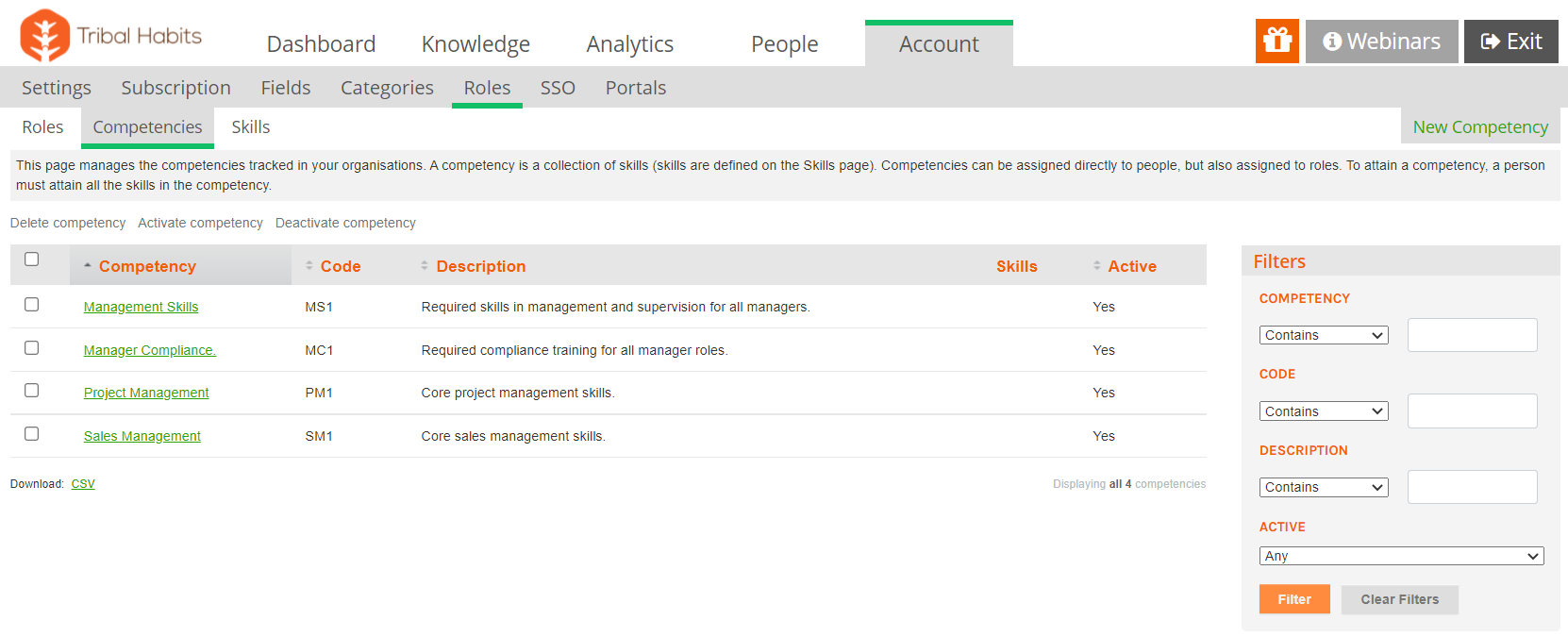Image resolution: width=1568 pixels, height=637 pixels.
Task: Click the SM1 code cell
Action: (319, 436)
